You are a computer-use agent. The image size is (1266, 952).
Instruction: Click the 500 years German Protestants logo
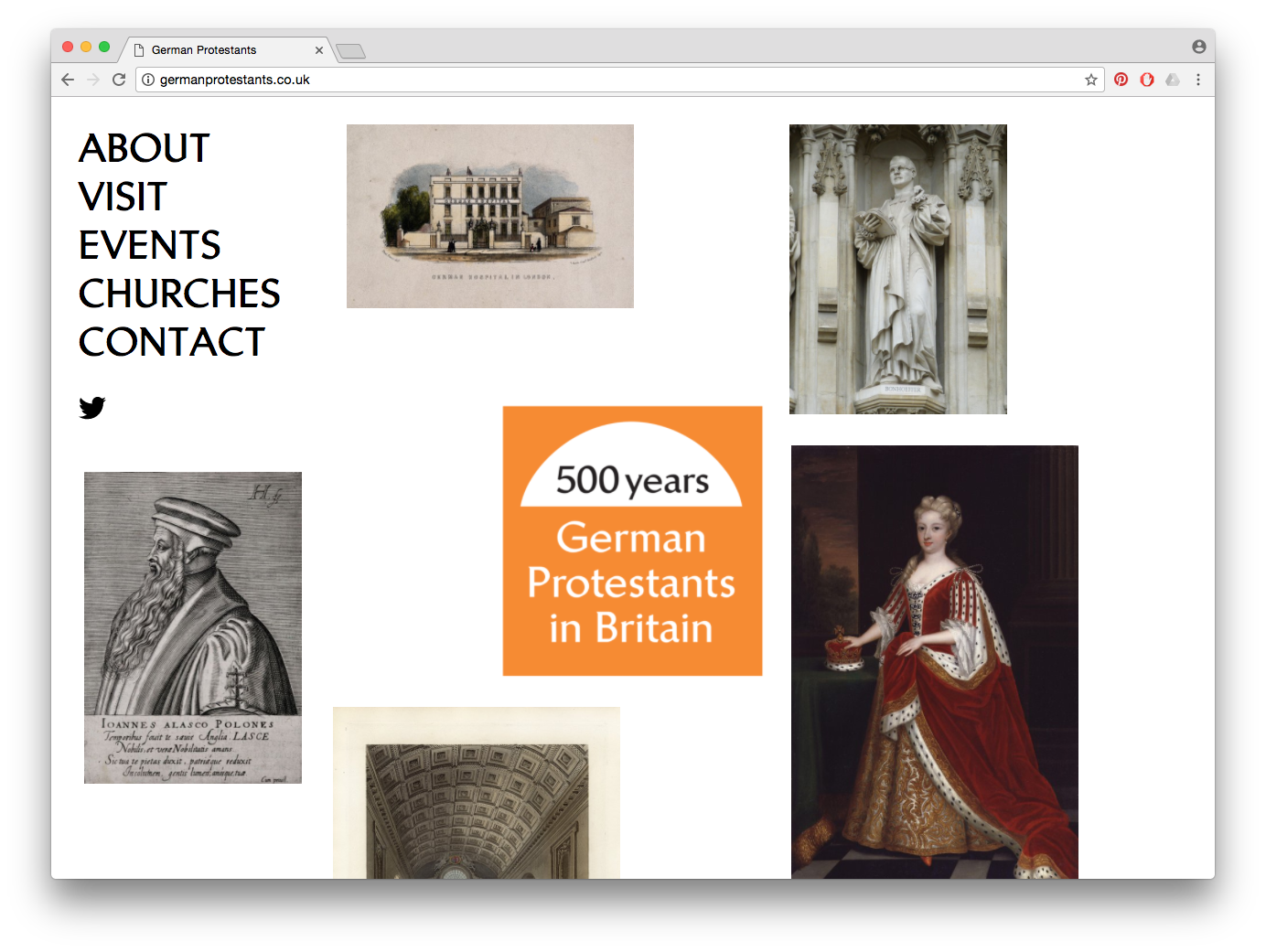coord(632,540)
